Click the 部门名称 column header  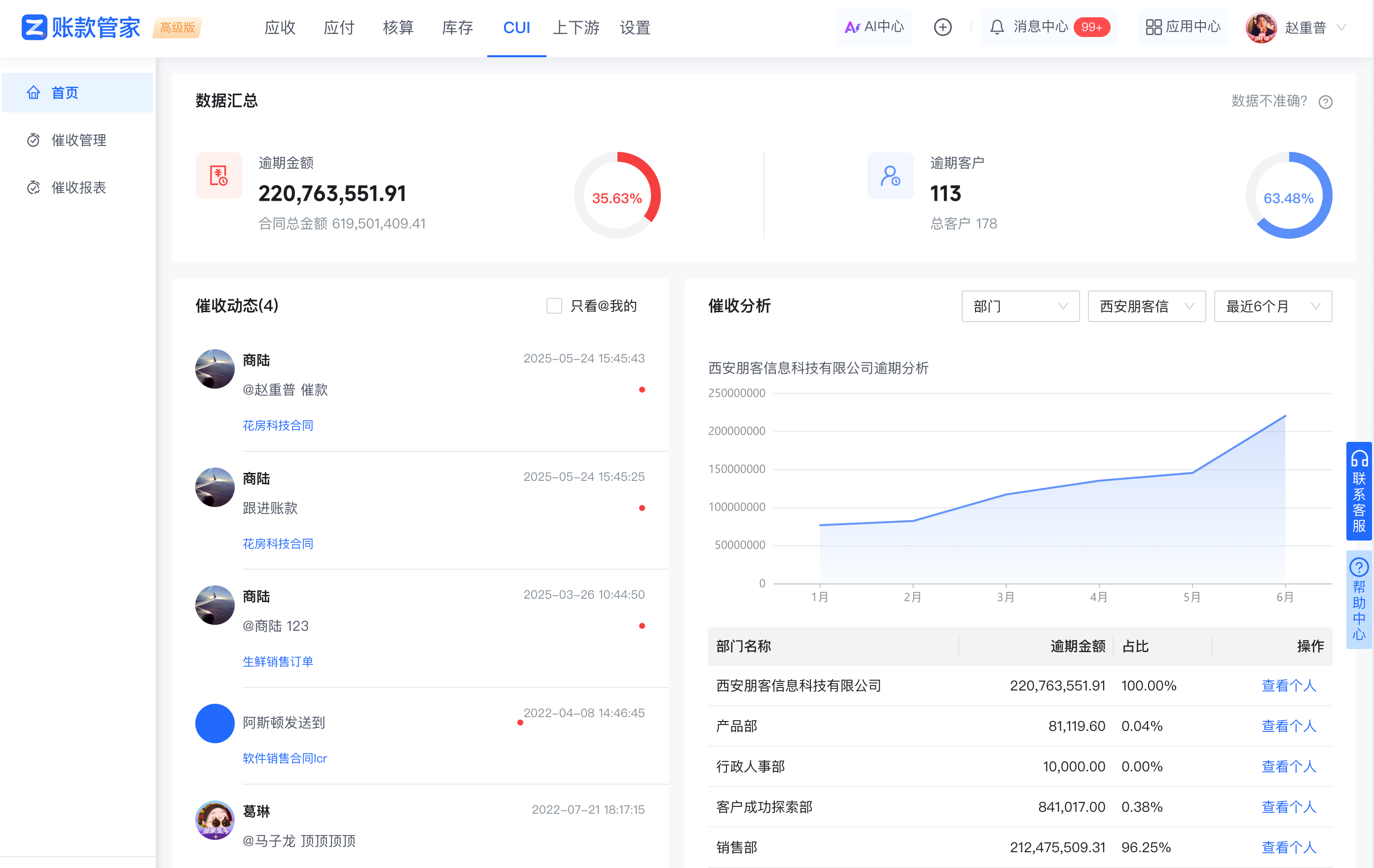[x=744, y=646]
